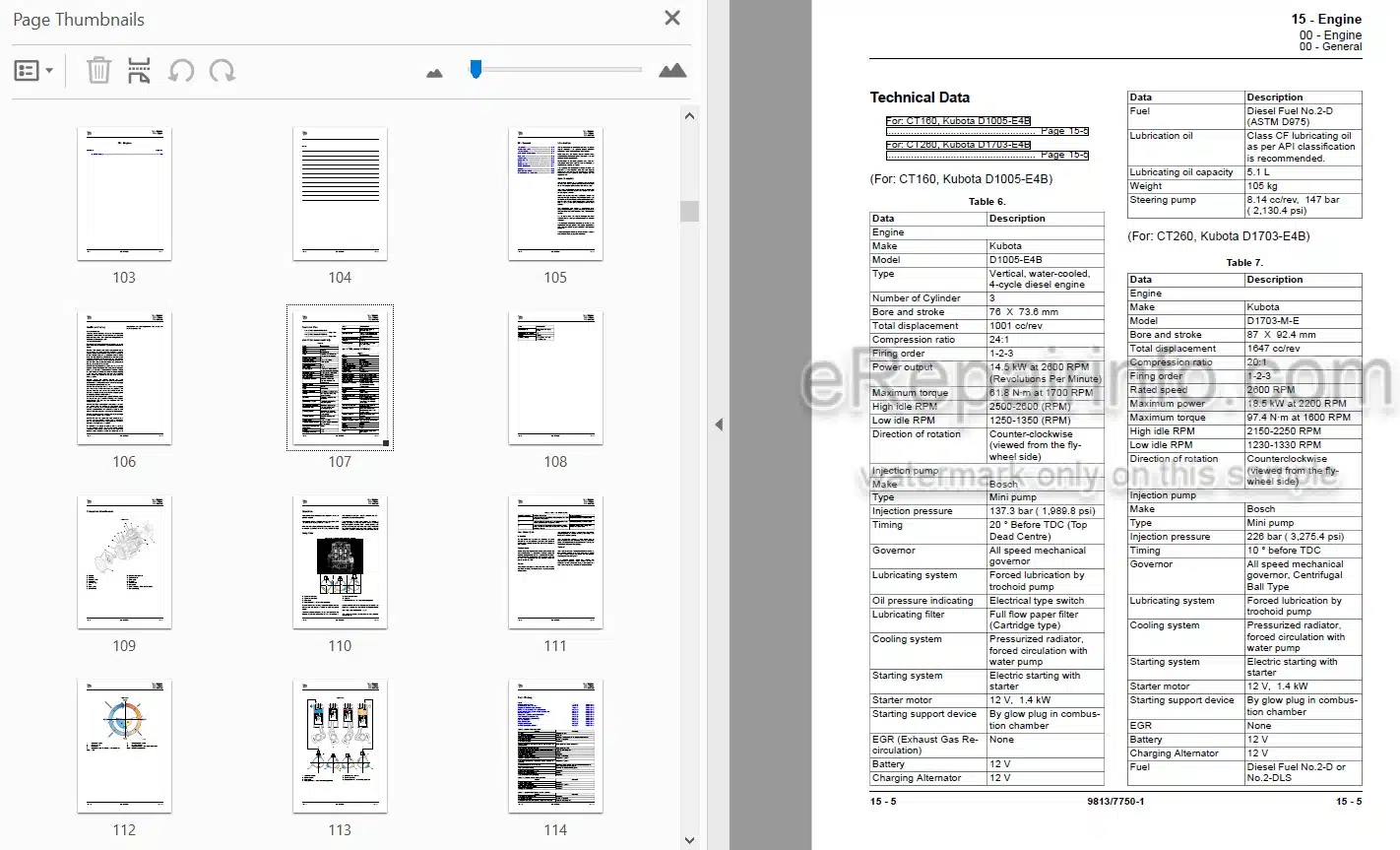
Task: Click cell value 'D1005-E4B' in Table 6
Action: pos(1016,260)
